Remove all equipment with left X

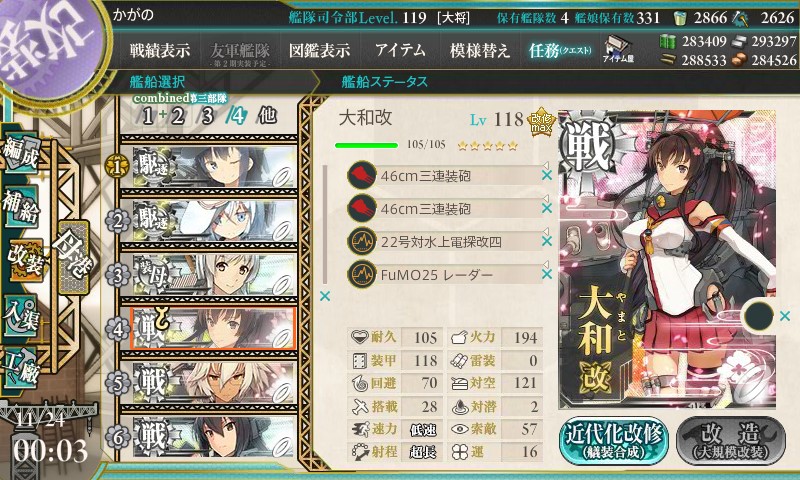[324, 296]
